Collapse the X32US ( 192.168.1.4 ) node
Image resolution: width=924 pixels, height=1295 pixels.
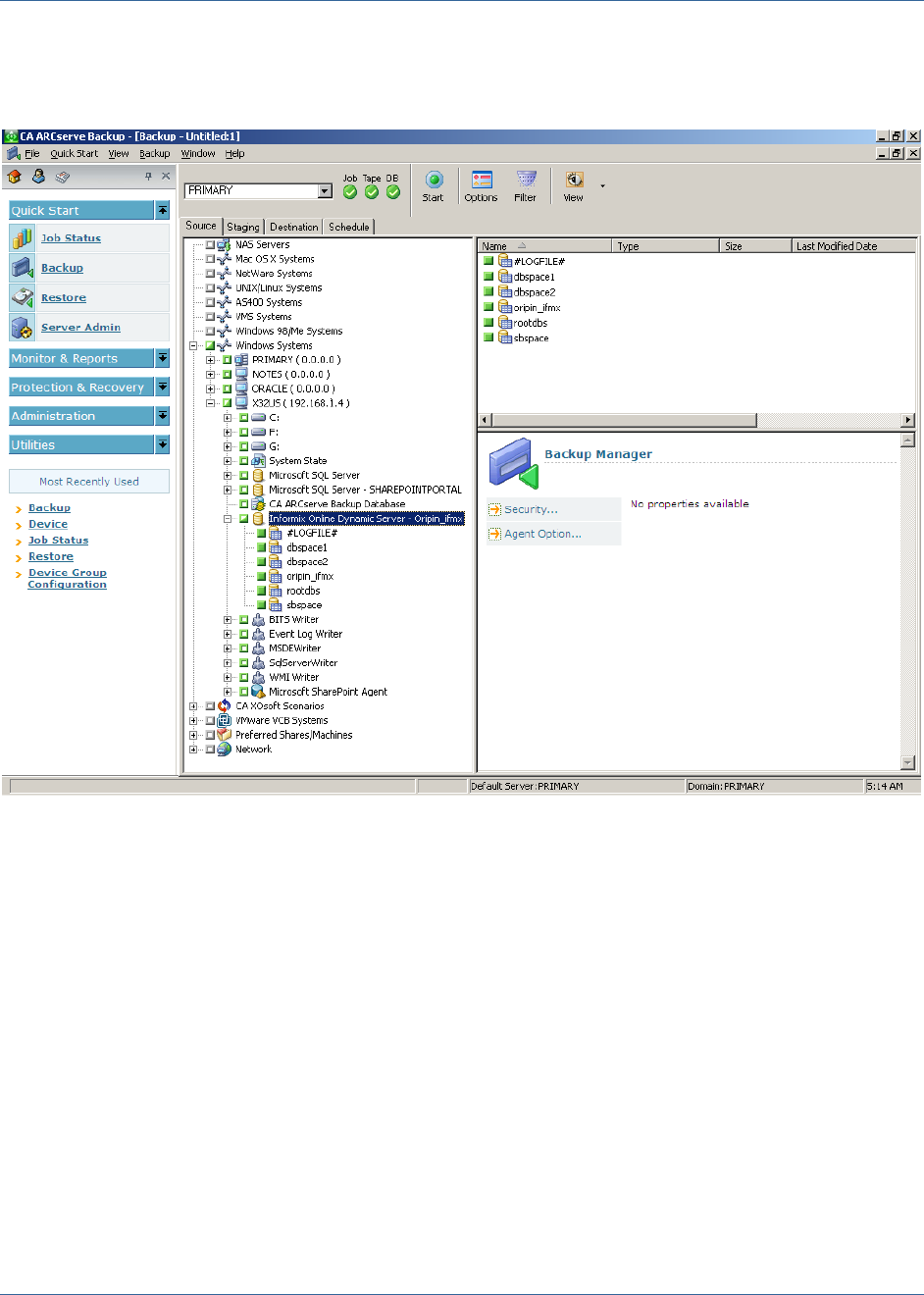[210, 403]
